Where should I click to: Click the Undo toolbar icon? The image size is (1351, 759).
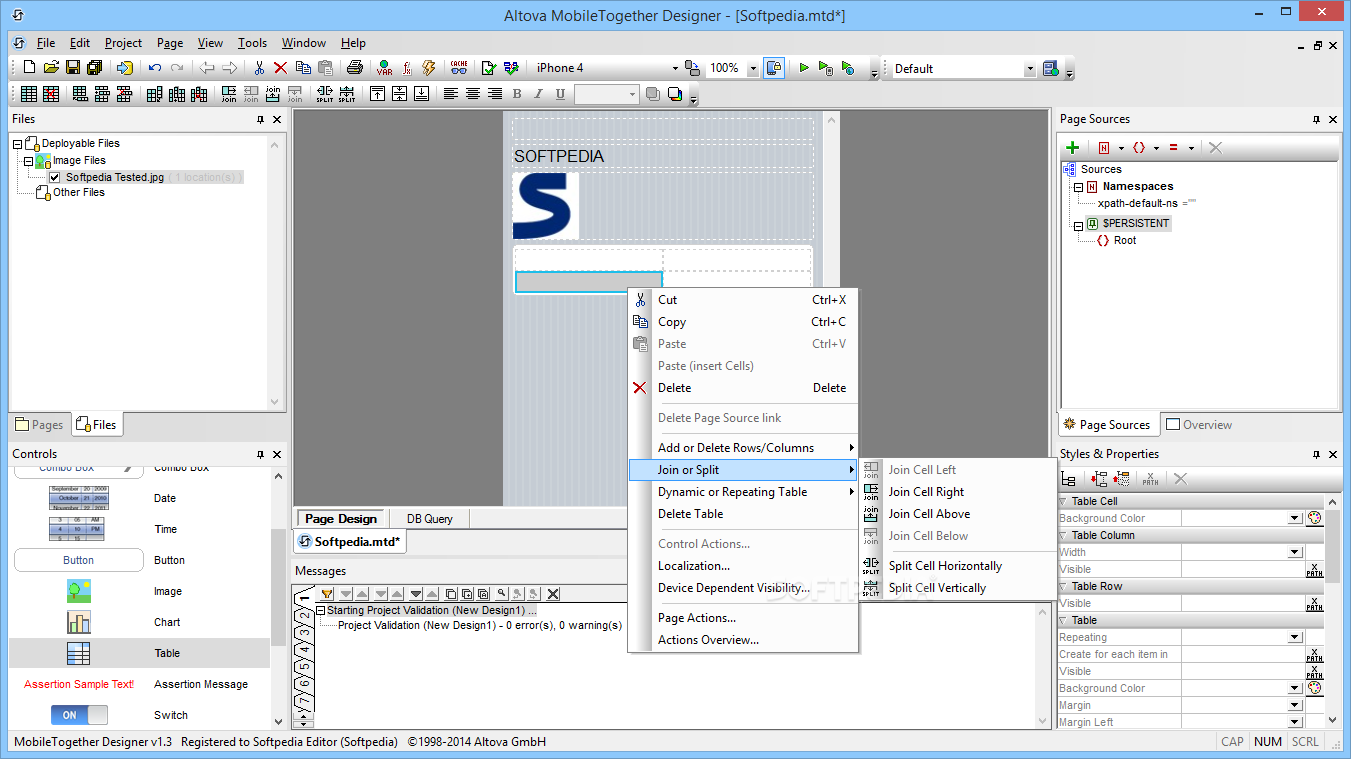tap(155, 68)
